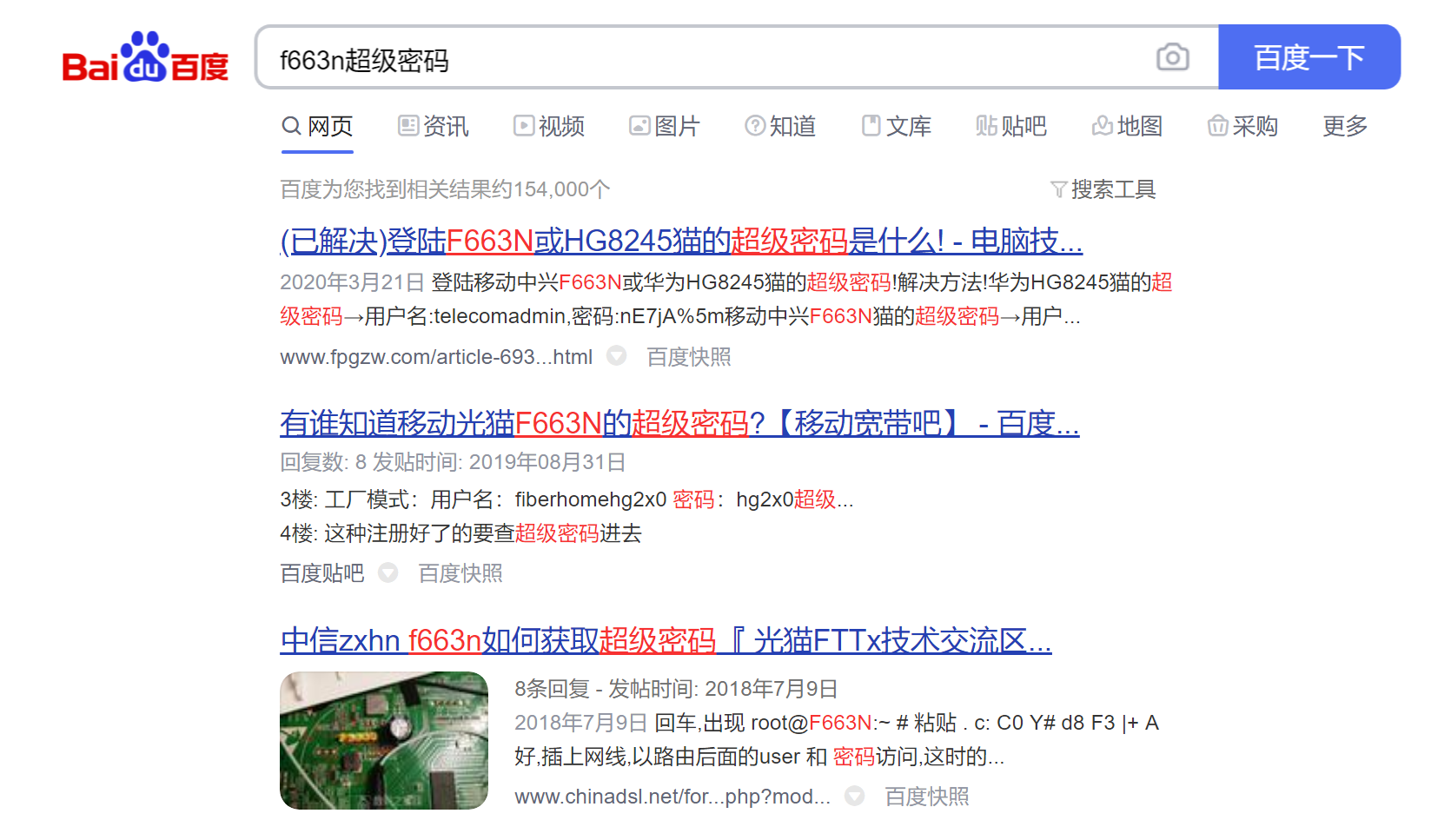Click the 采购 procurement icon

[1217, 126]
